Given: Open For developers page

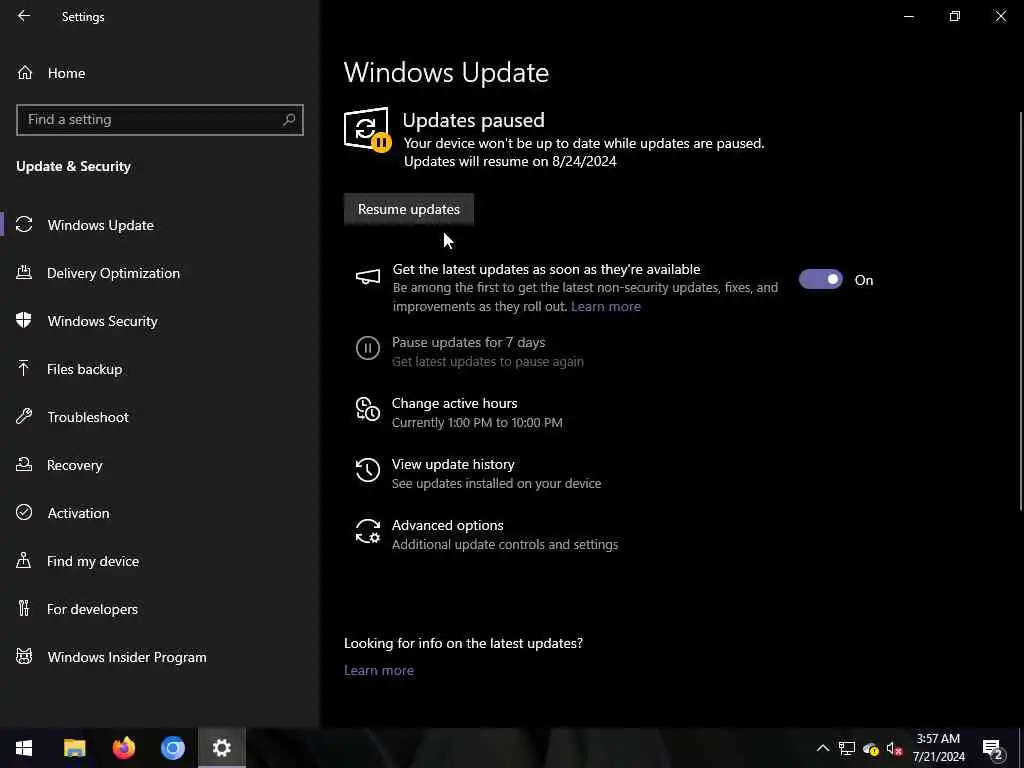Looking at the screenshot, I should [x=160, y=609].
